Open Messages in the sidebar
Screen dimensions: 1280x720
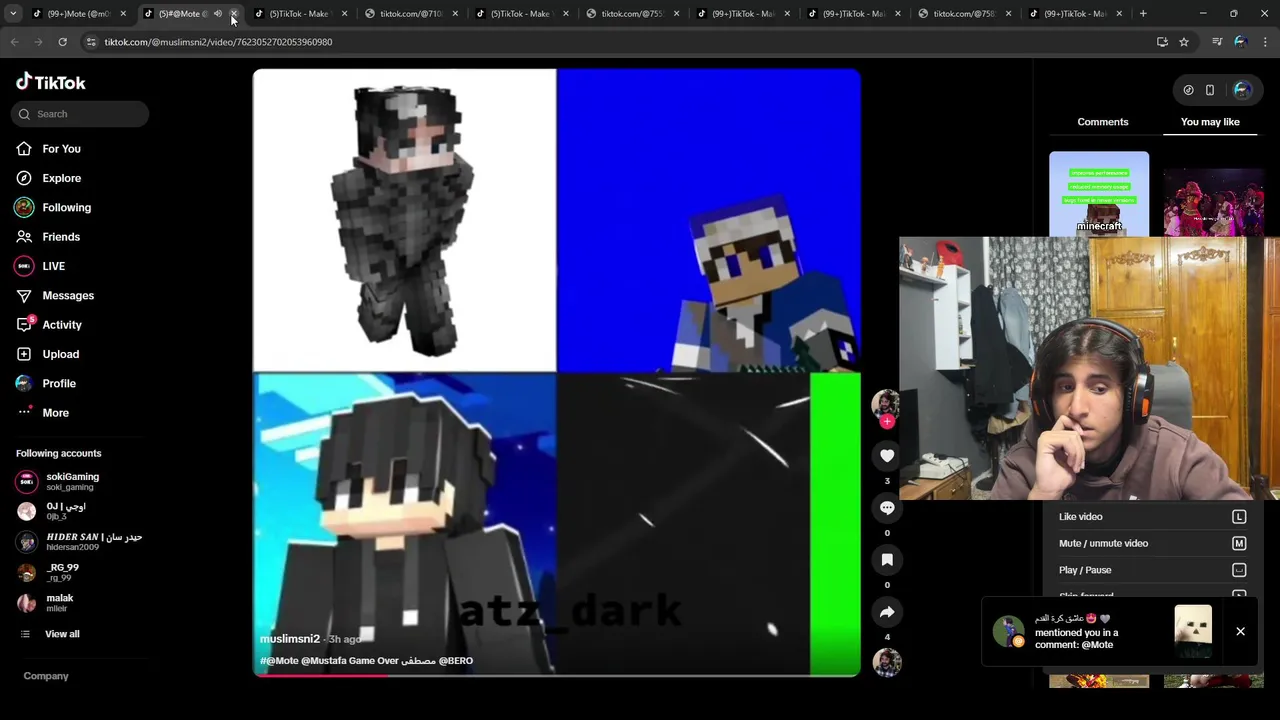[68, 295]
